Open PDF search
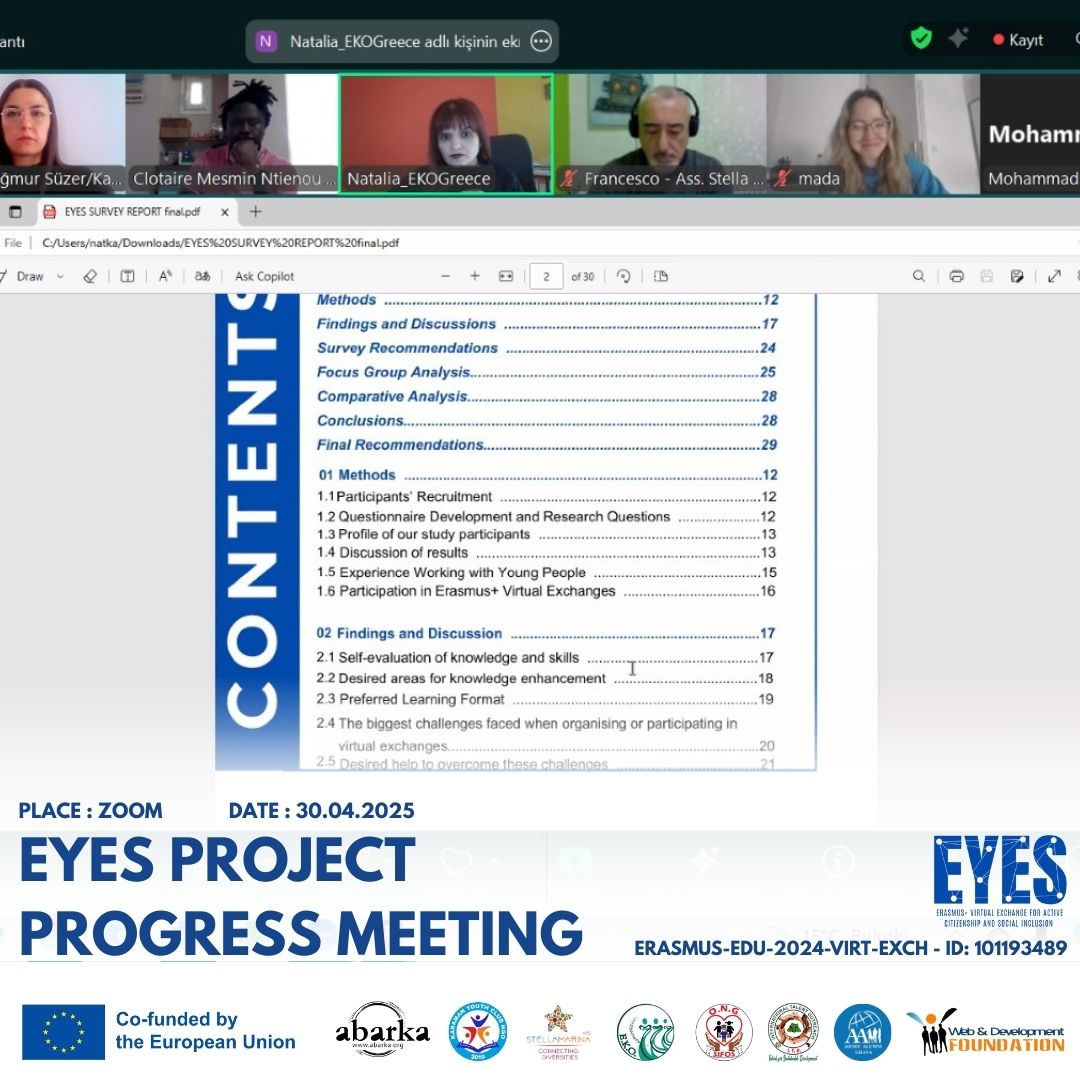The height and width of the screenshot is (1080, 1080). pyautogui.click(x=919, y=276)
